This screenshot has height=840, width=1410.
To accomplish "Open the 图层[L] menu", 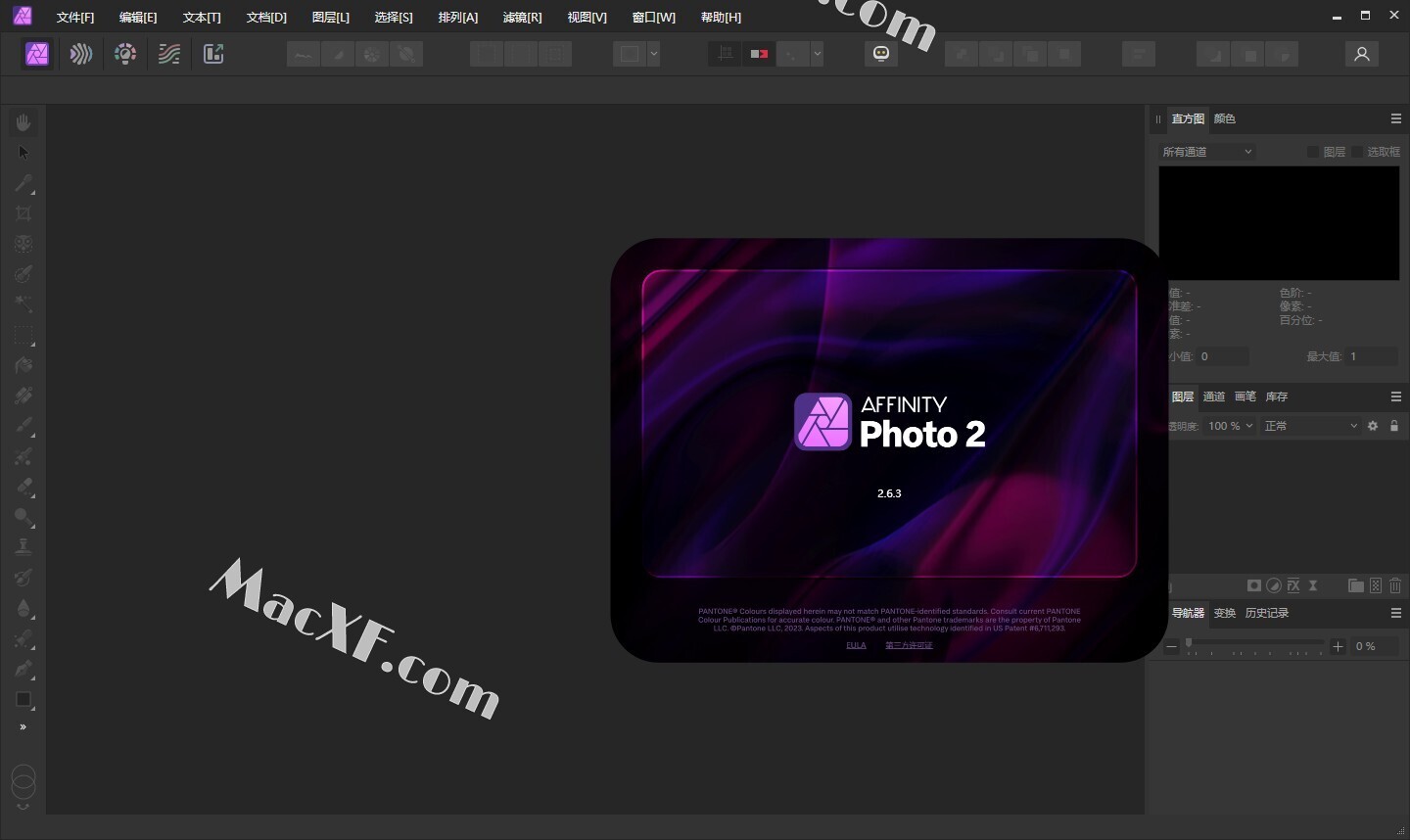I will [331, 18].
